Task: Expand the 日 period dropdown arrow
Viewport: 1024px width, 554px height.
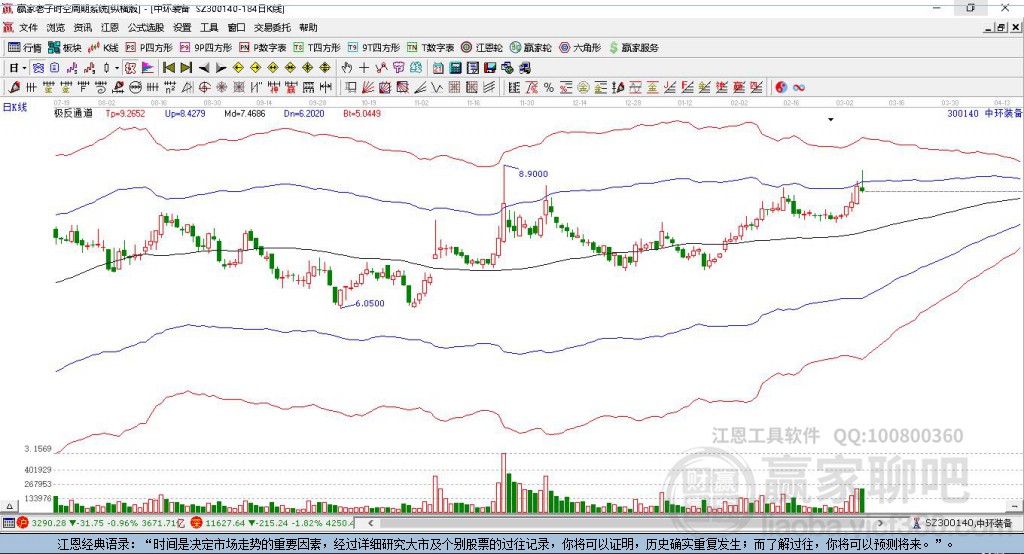Action: pyautogui.click(x=25, y=68)
